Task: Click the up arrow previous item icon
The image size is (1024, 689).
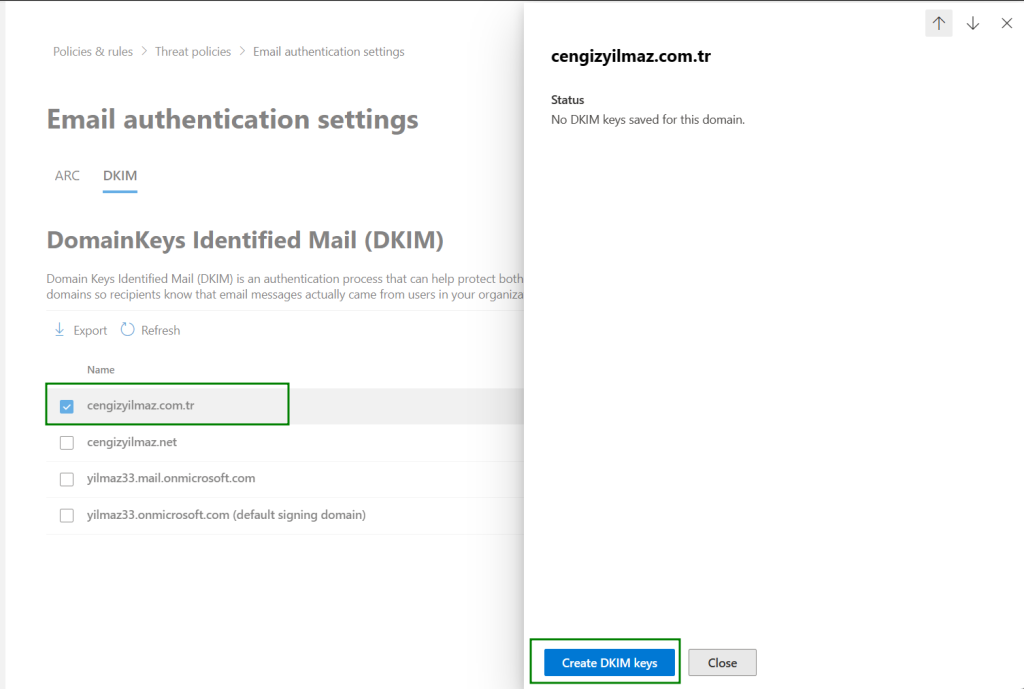Action: point(938,23)
